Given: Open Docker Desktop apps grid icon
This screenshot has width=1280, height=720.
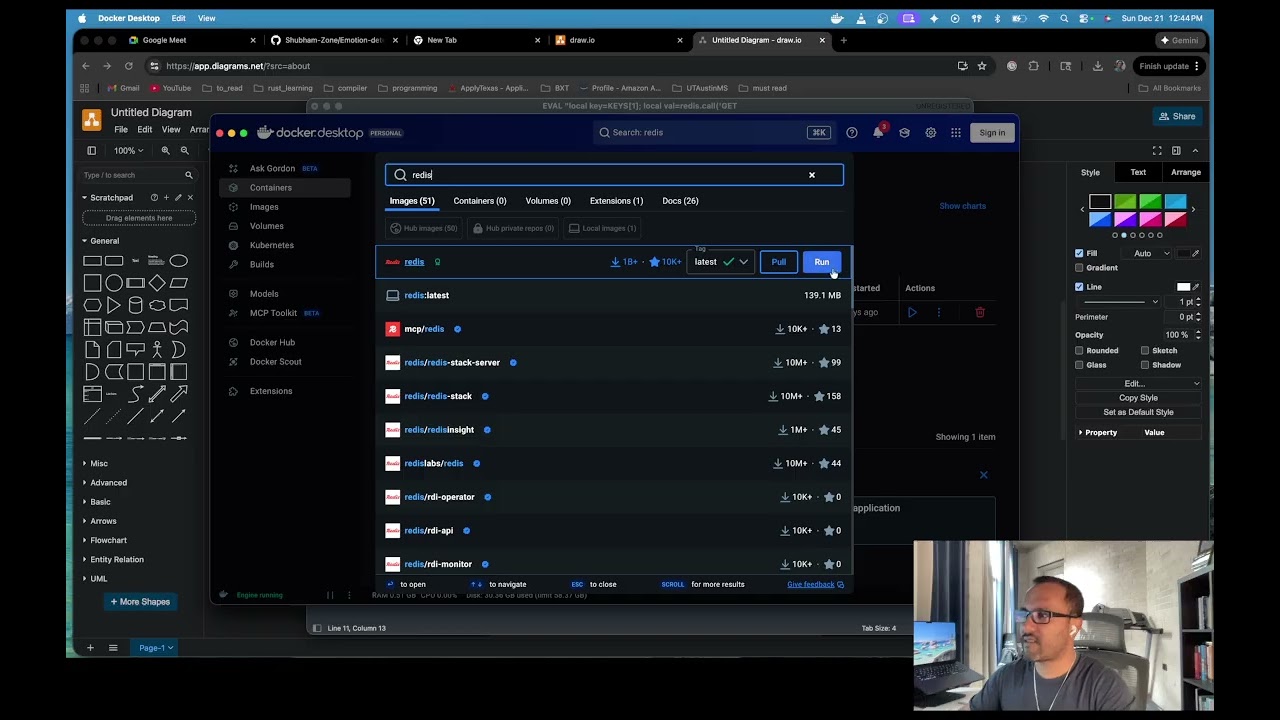Looking at the screenshot, I should click(x=956, y=132).
